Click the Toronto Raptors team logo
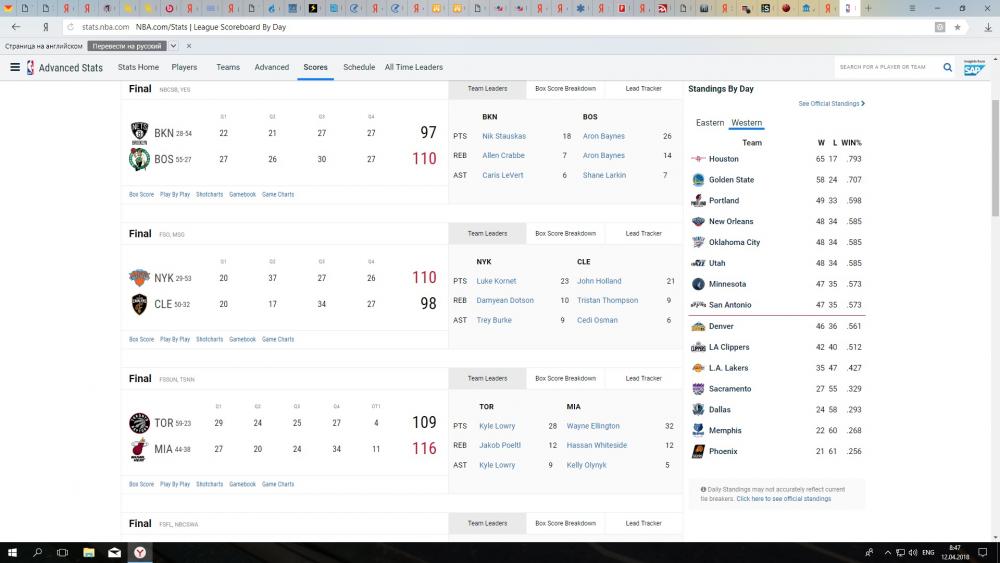 [139, 423]
